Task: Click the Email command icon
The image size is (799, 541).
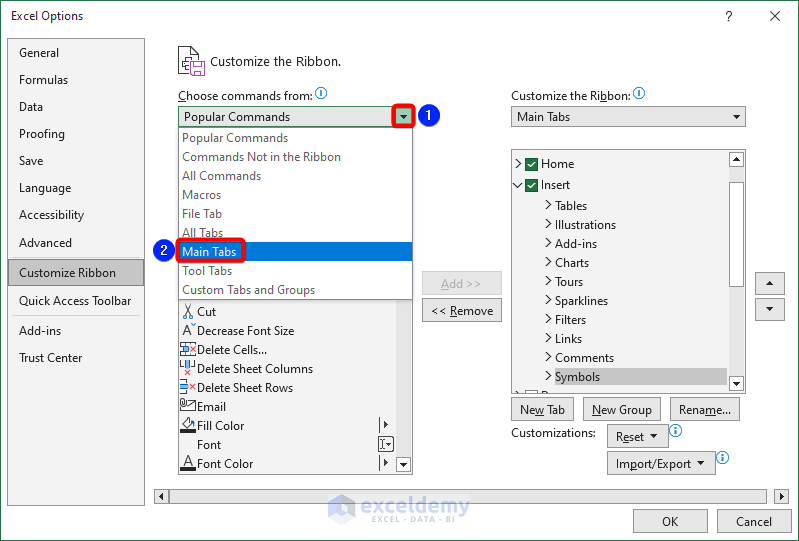Action: 188,406
